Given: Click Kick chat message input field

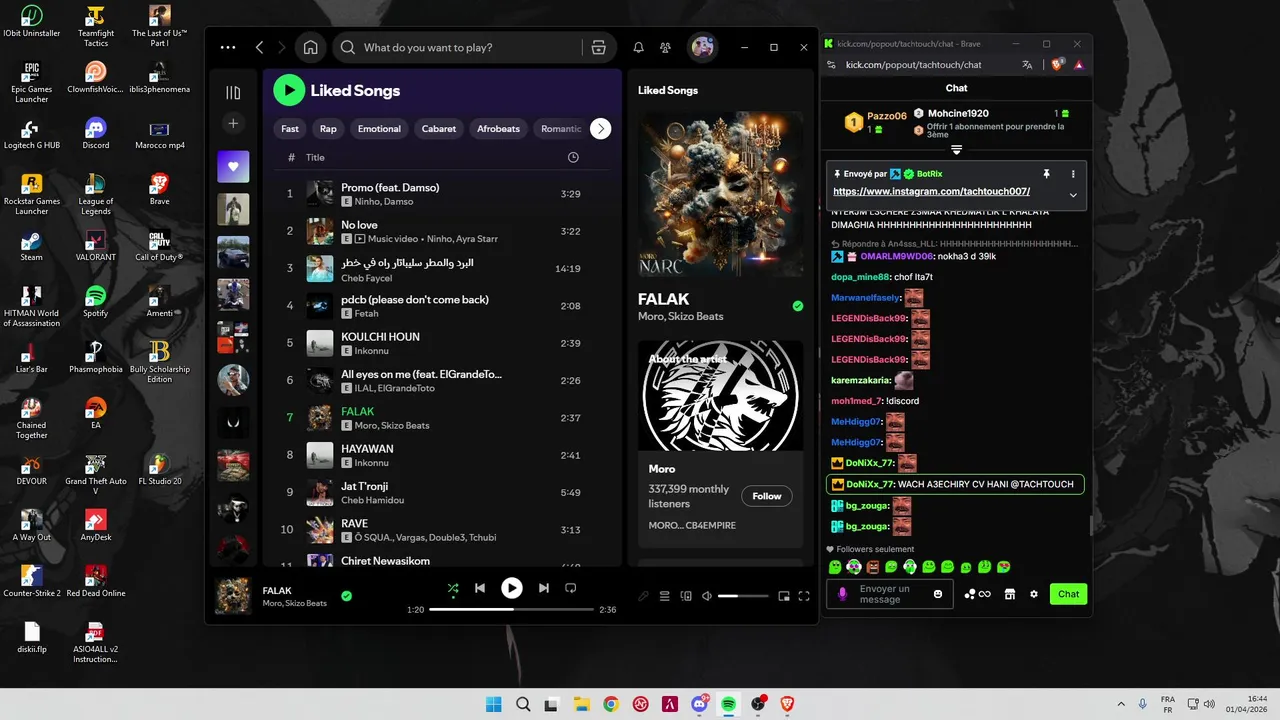Looking at the screenshot, I should (888, 594).
